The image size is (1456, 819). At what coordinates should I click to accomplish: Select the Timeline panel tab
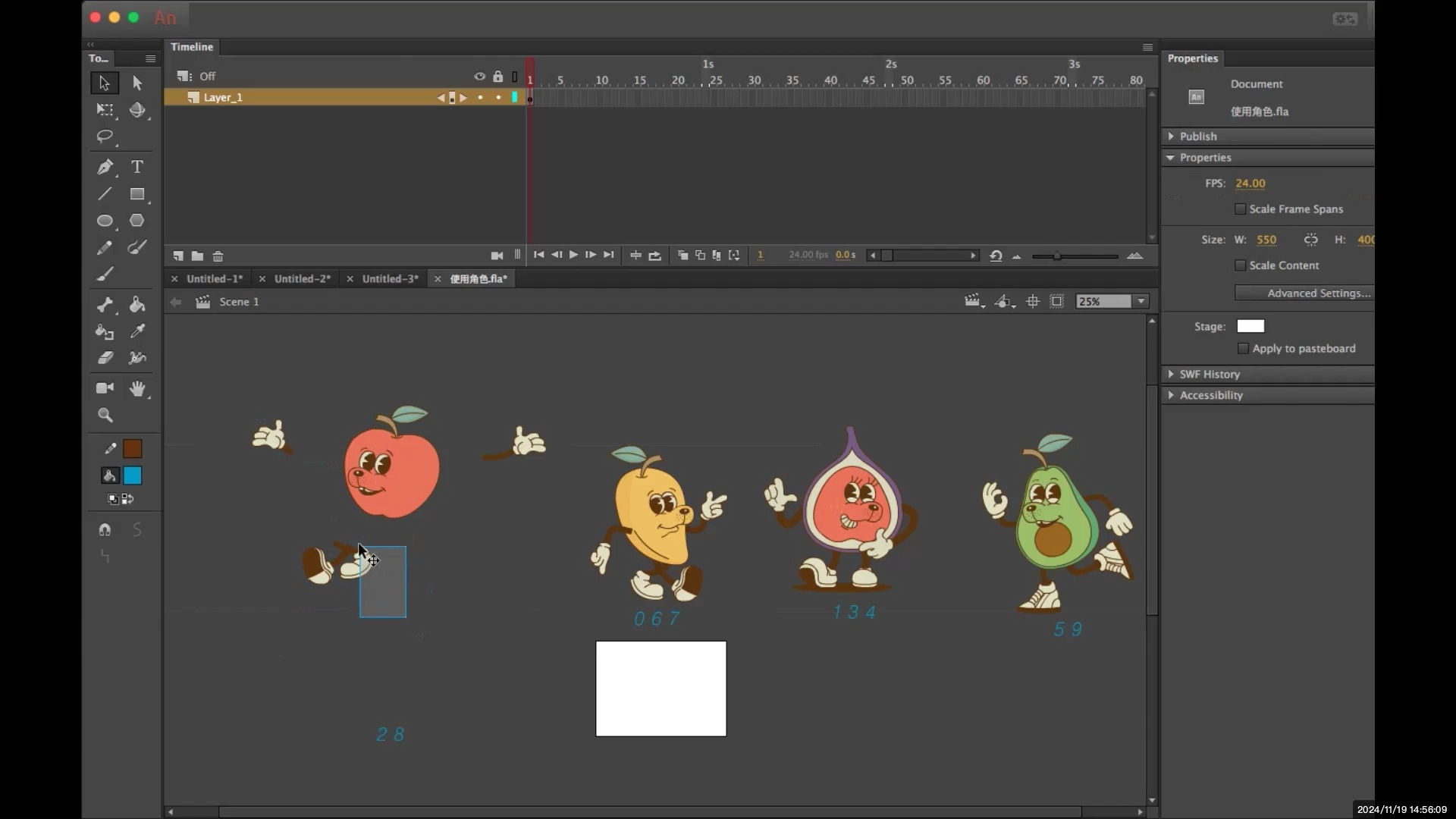(x=192, y=47)
